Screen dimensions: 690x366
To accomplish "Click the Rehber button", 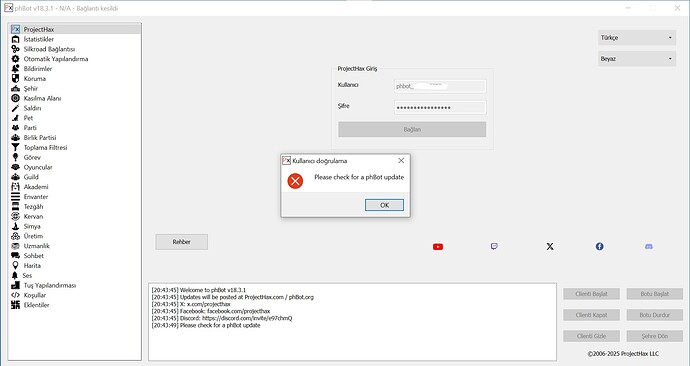I will click(x=181, y=242).
